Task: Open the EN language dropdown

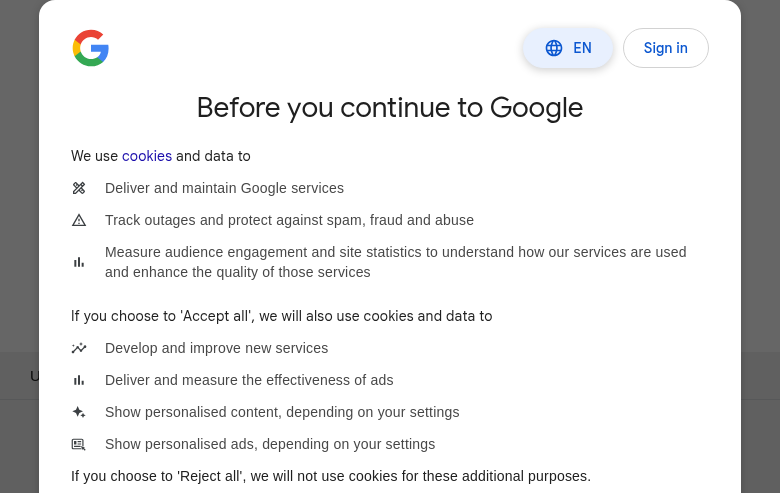Action: pyautogui.click(x=568, y=48)
